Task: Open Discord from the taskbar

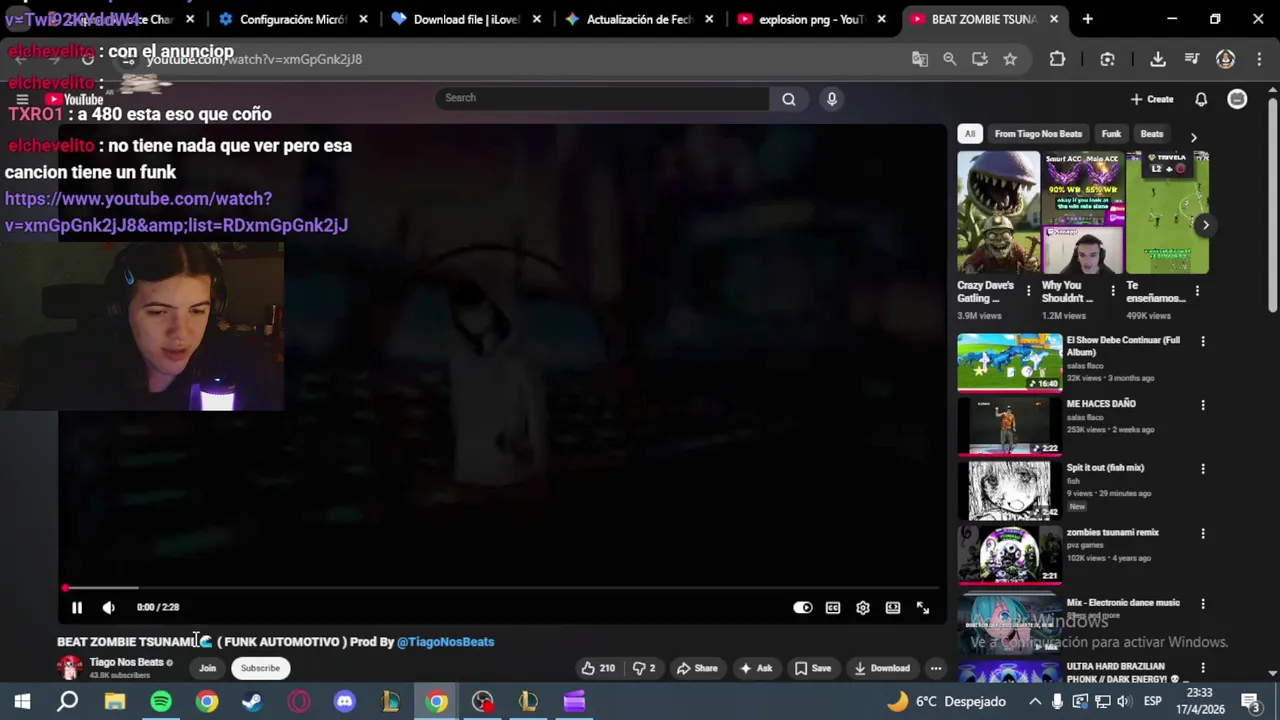Action: [x=345, y=702]
